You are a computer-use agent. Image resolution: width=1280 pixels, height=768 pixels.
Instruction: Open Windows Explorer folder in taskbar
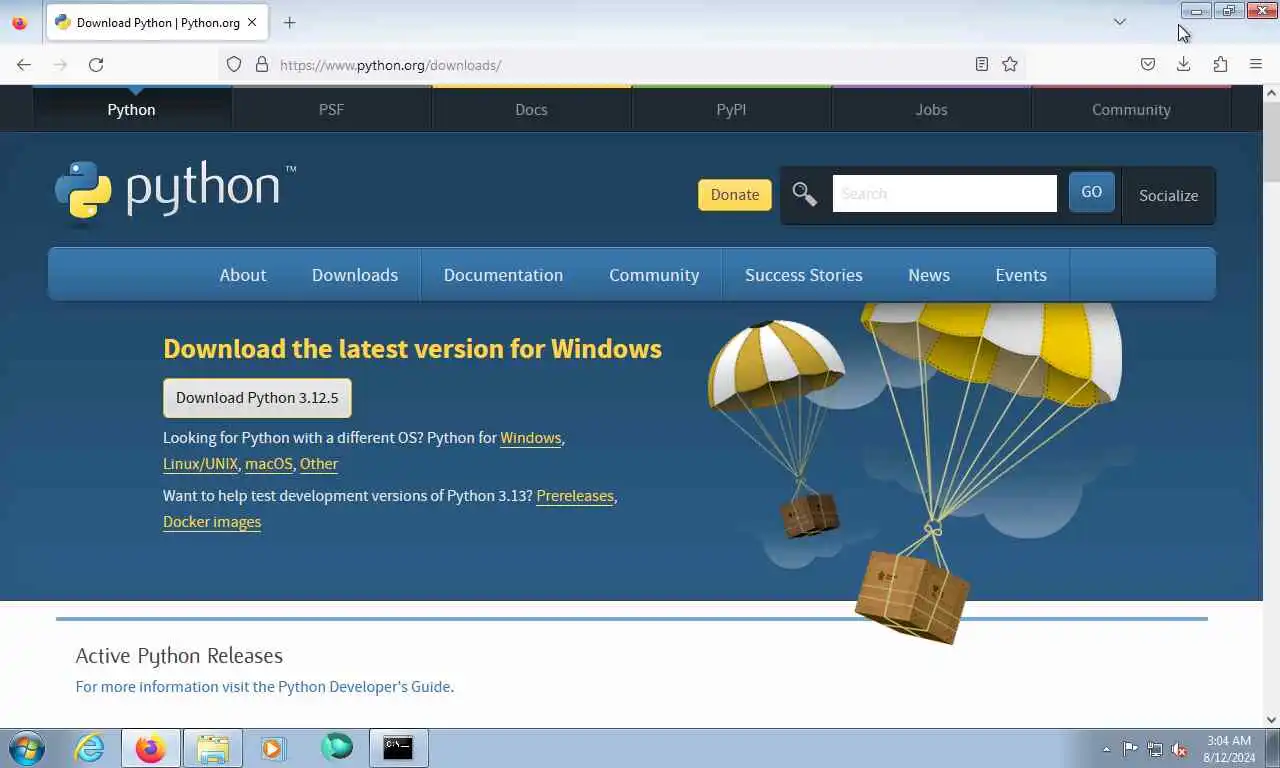213,748
